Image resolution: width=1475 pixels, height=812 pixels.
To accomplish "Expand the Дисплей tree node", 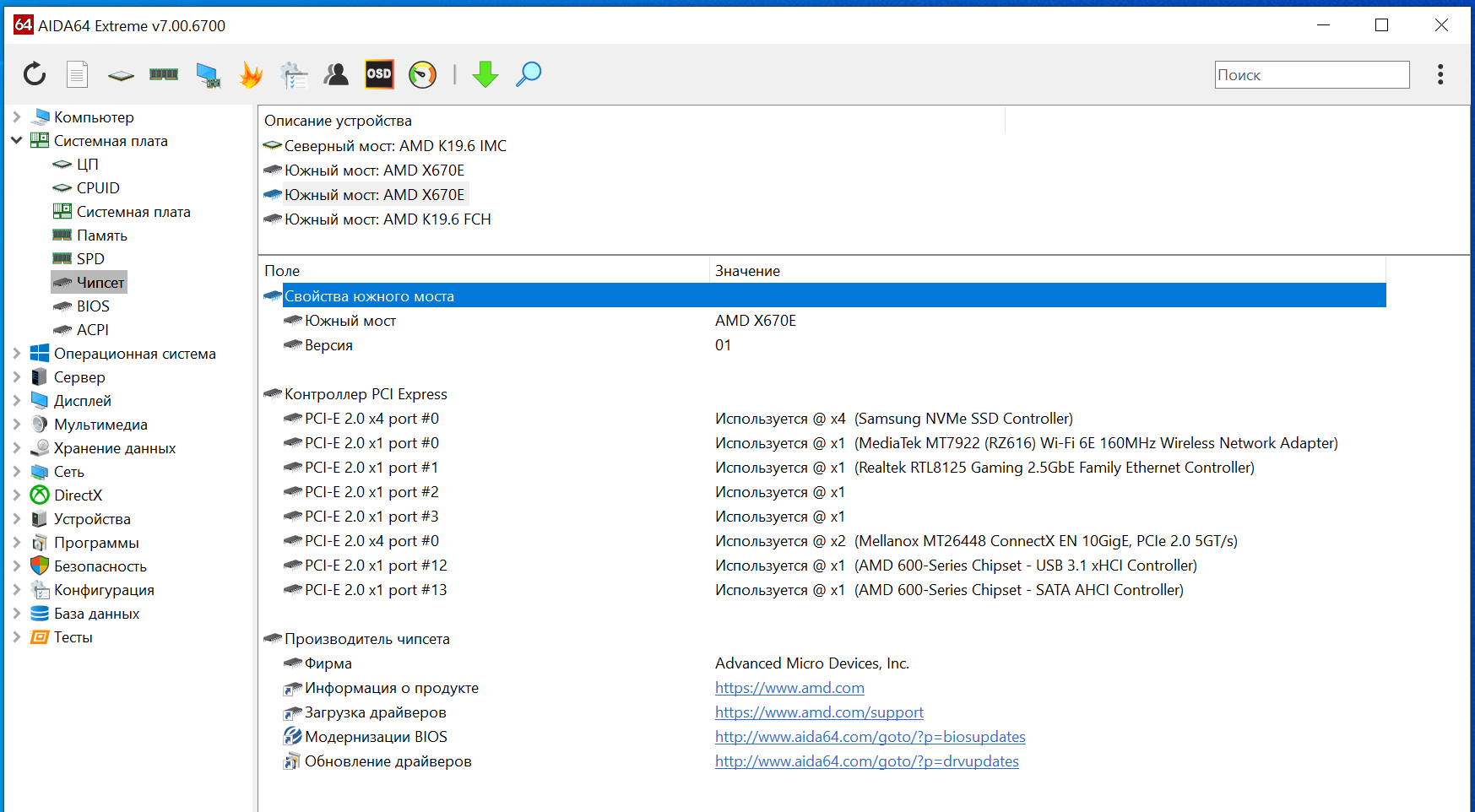I will 16,400.
